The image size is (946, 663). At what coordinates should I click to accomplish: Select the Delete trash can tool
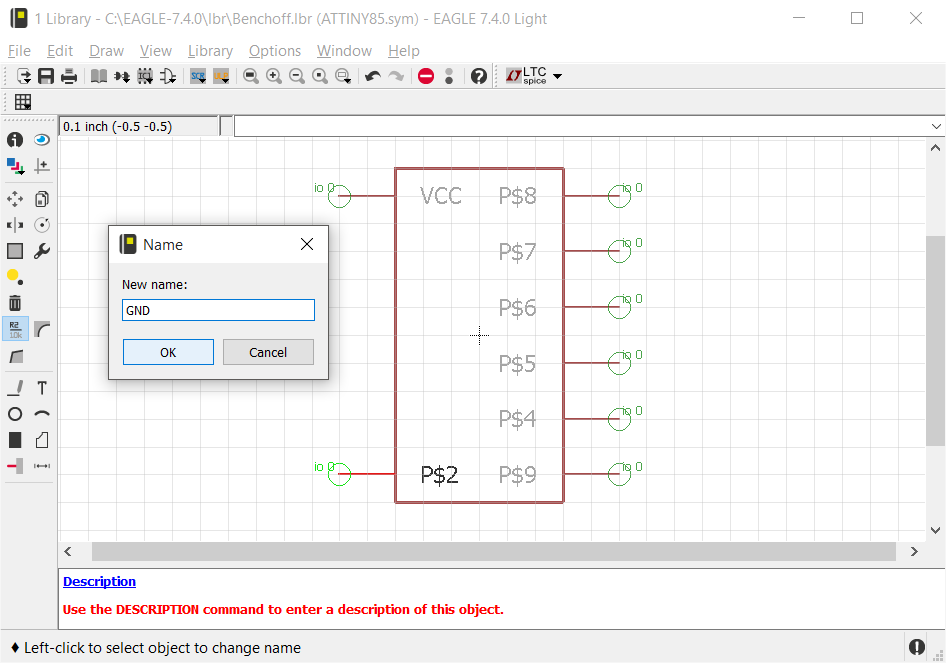(x=15, y=303)
